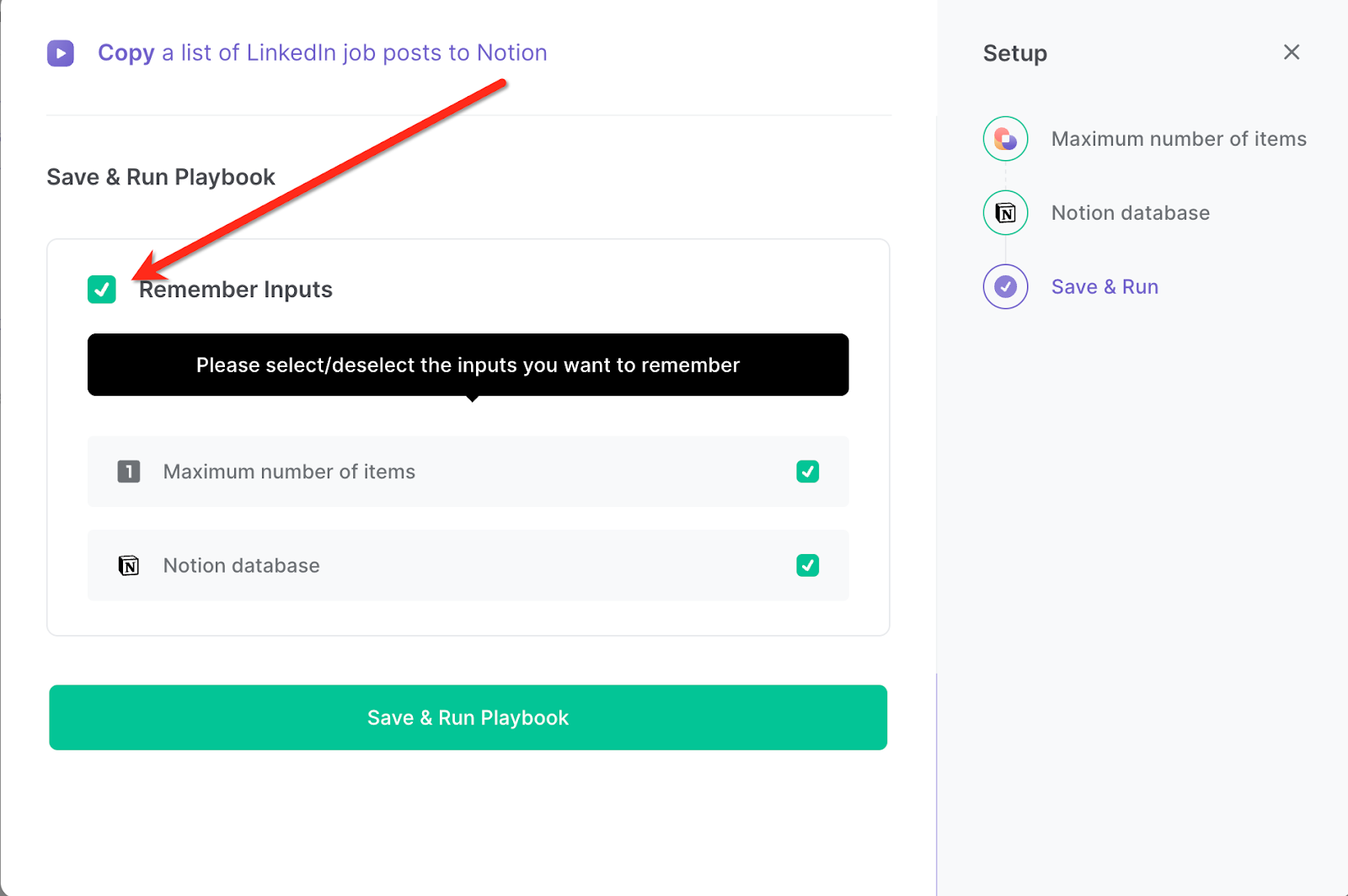Go to Maximum number of items setup step
The width and height of the screenshot is (1348, 896).
1179,139
